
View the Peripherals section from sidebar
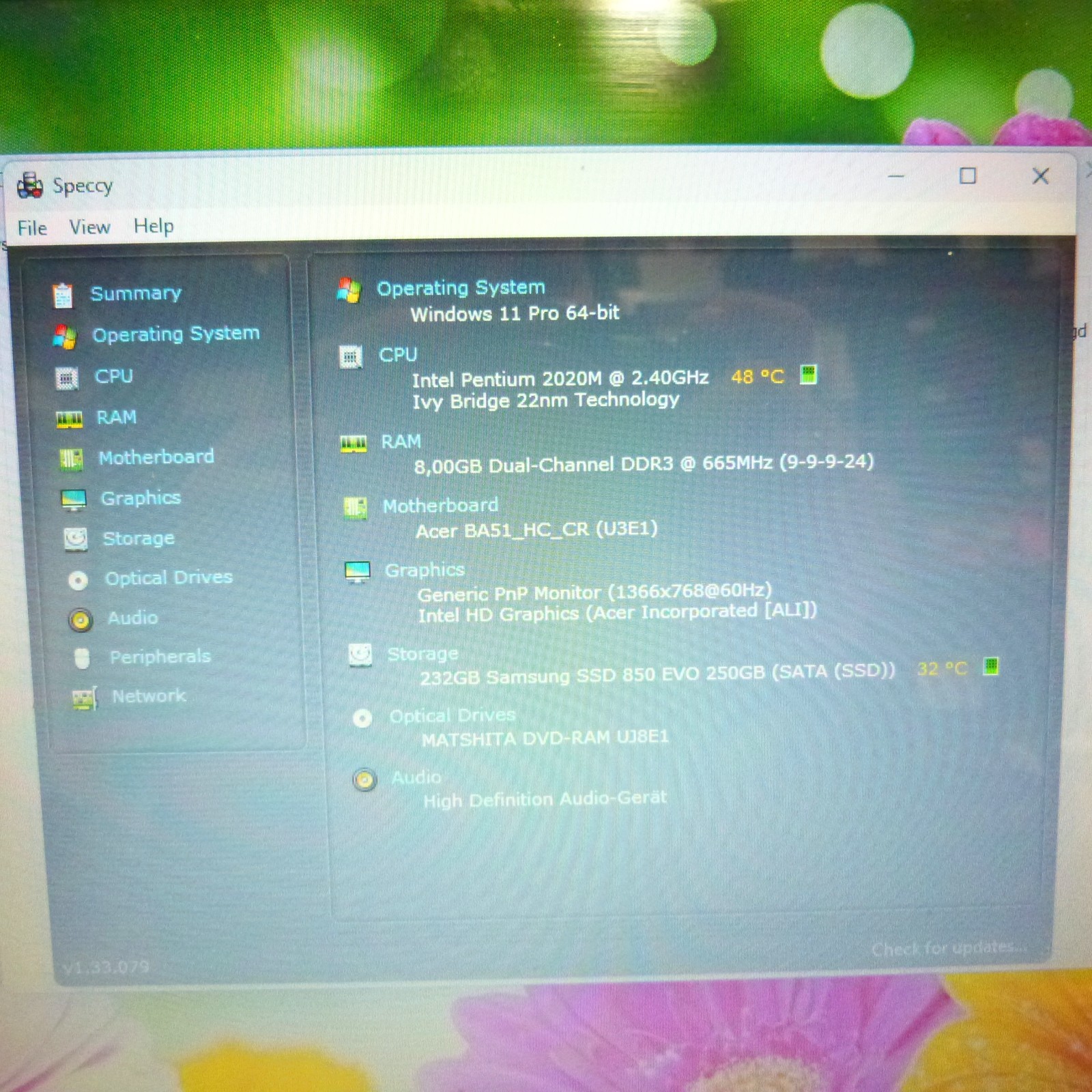(160, 657)
